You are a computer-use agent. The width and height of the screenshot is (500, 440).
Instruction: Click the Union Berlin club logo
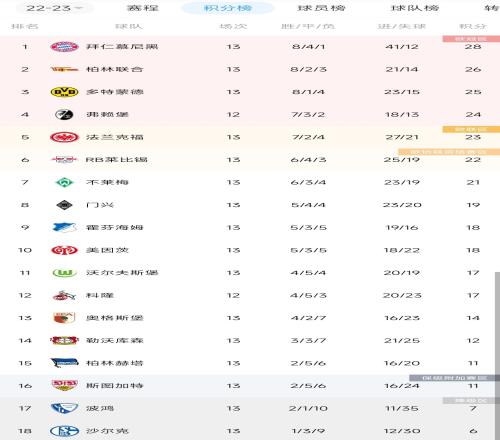pyautogui.click(x=64, y=69)
